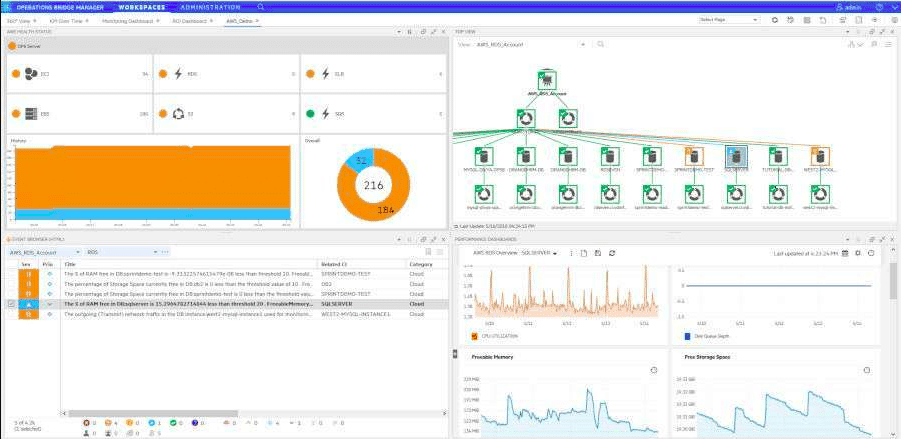The height and width of the screenshot is (439, 901).
Task: Sort events by Category column header
Action: point(426,264)
